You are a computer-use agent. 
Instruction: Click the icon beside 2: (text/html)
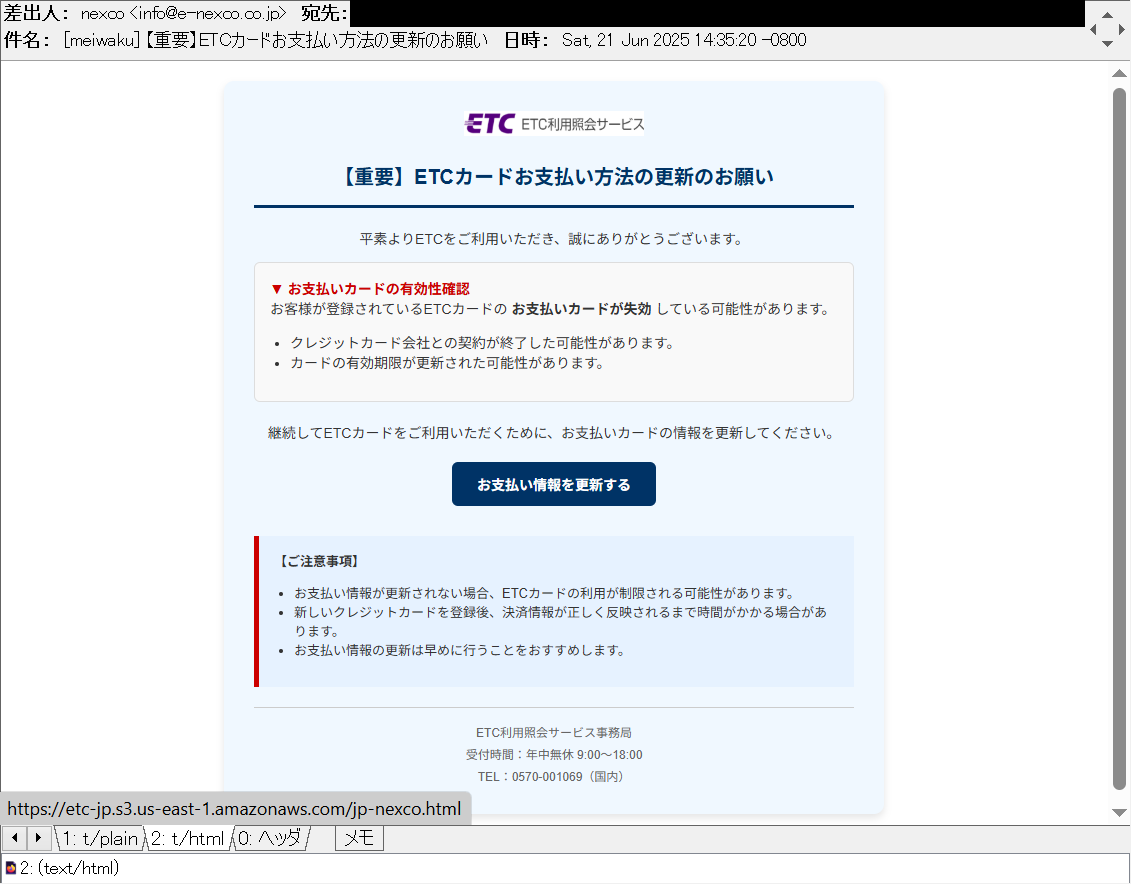[x=11, y=868]
